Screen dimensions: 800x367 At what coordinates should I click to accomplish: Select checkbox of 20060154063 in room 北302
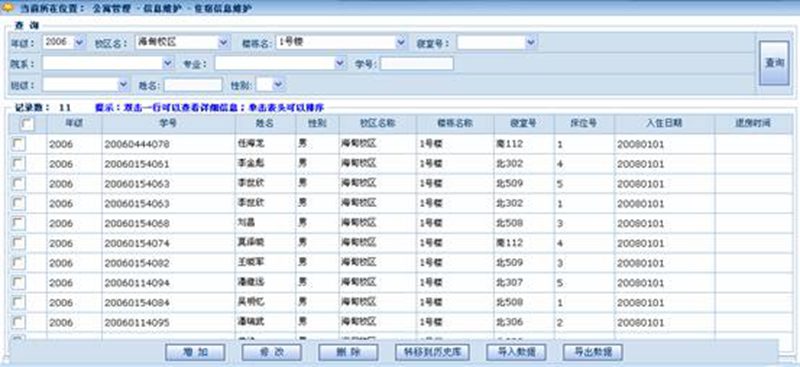[x=19, y=204]
